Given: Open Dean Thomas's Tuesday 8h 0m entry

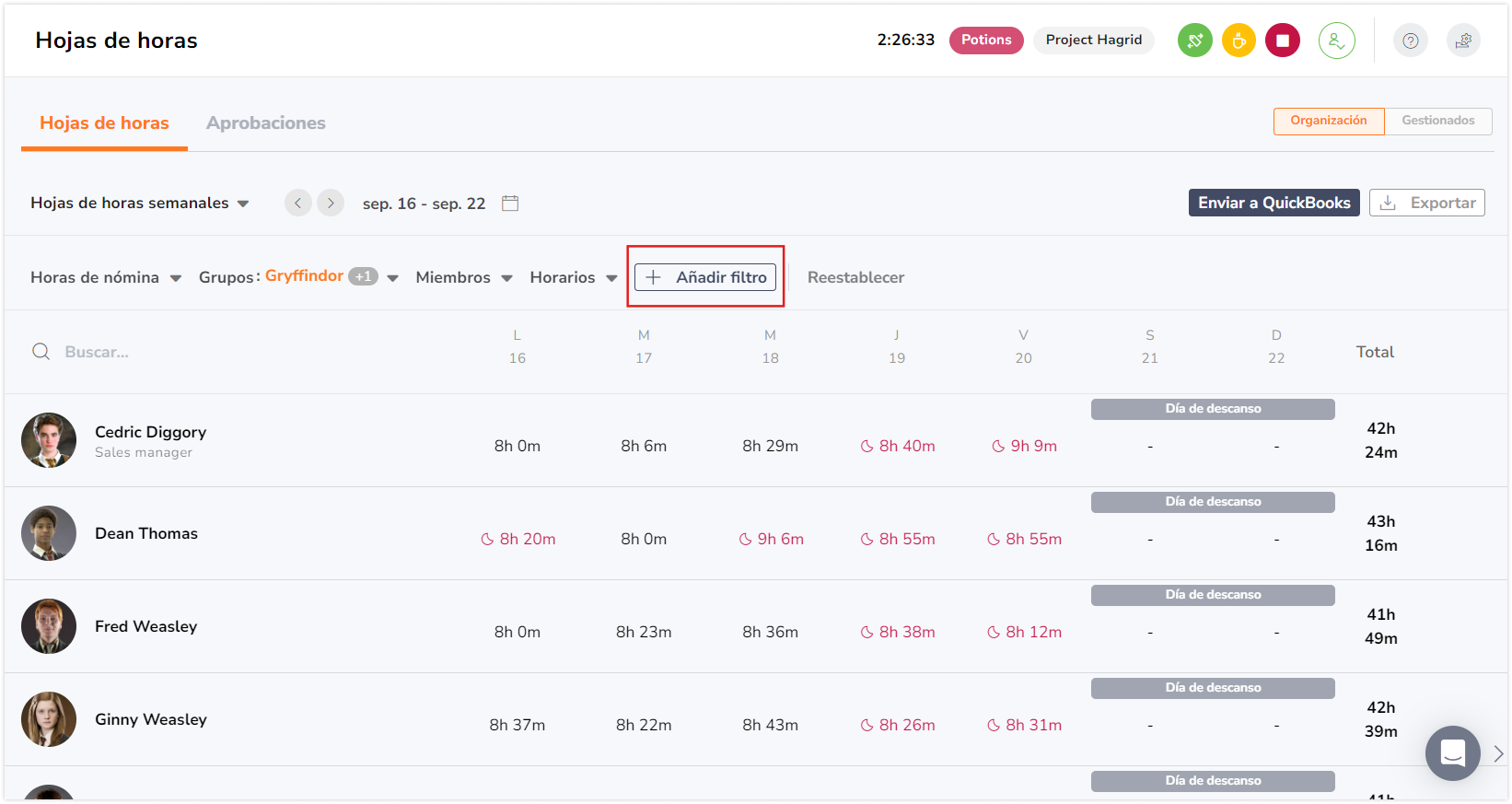Looking at the screenshot, I should pos(644,539).
